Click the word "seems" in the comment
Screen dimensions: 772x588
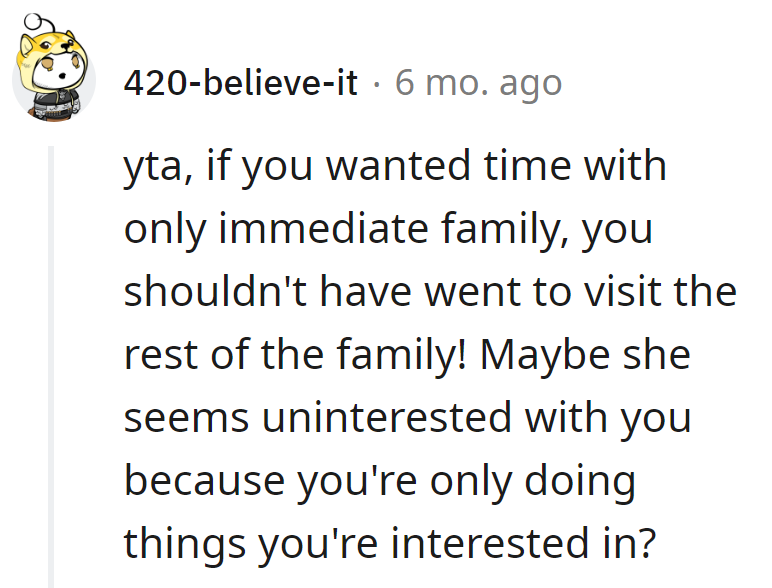pyautogui.click(x=186, y=419)
